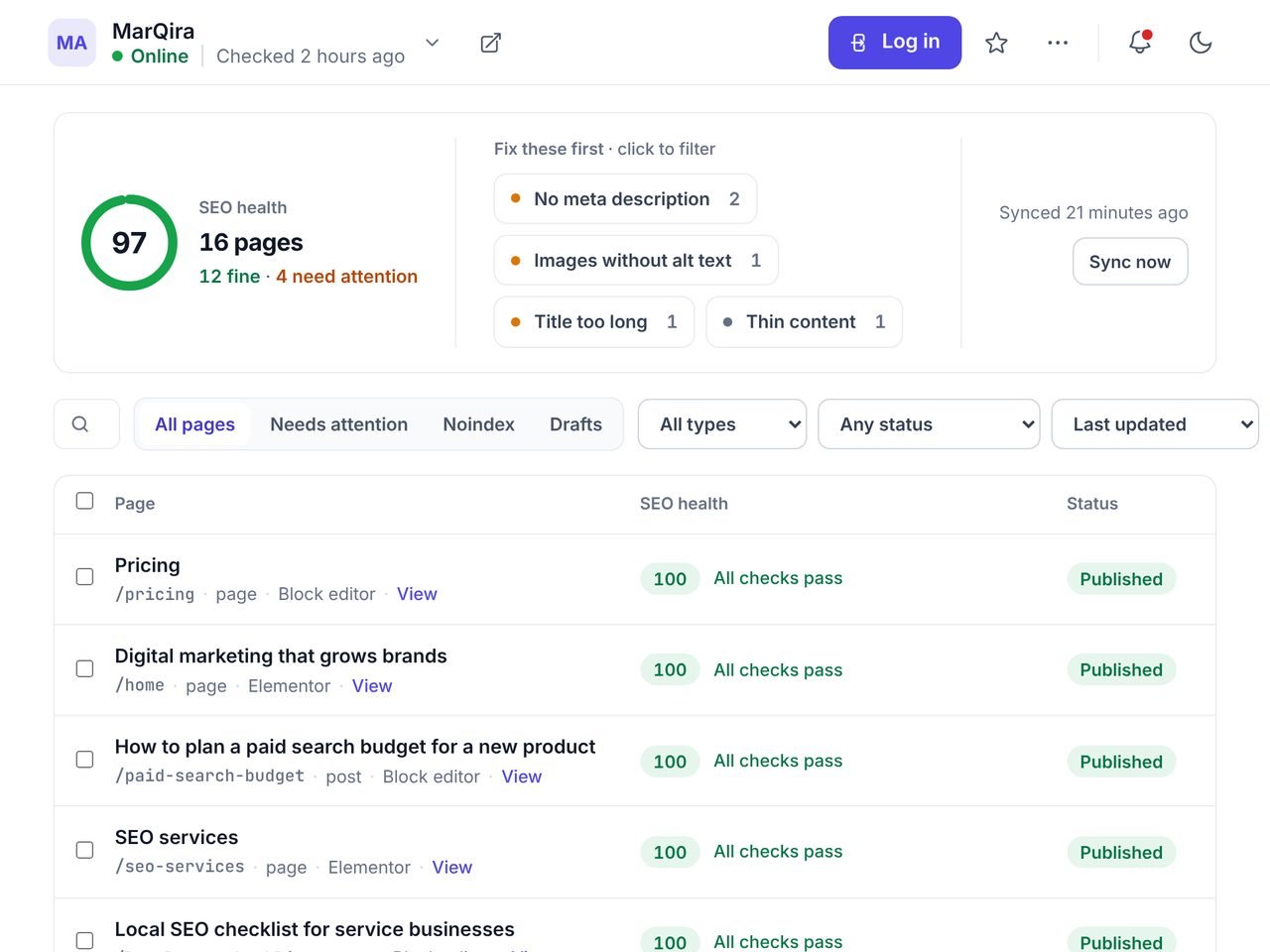1270x952 pixels.
Task: Click the Published status on Pricing row
Action: pyautogui.click(x=1121, y=579)
